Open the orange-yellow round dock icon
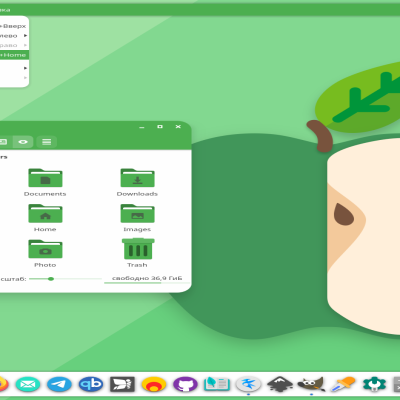 pyautogui.click(x=154, y=385)
